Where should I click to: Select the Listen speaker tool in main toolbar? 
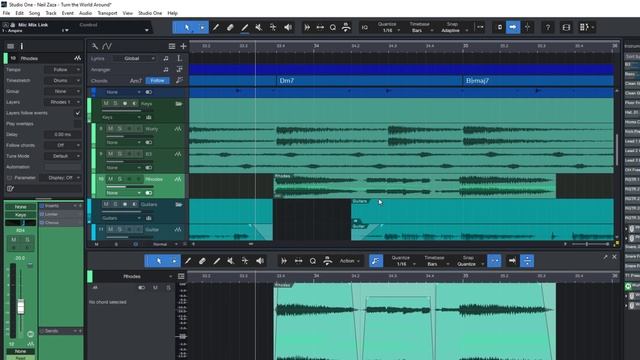288,27
